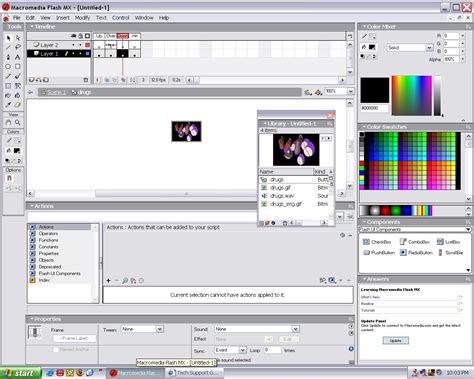This screenshot has width=474, height=379.
Task: Click the Edit Symbols icon
Action: [318, 92]
